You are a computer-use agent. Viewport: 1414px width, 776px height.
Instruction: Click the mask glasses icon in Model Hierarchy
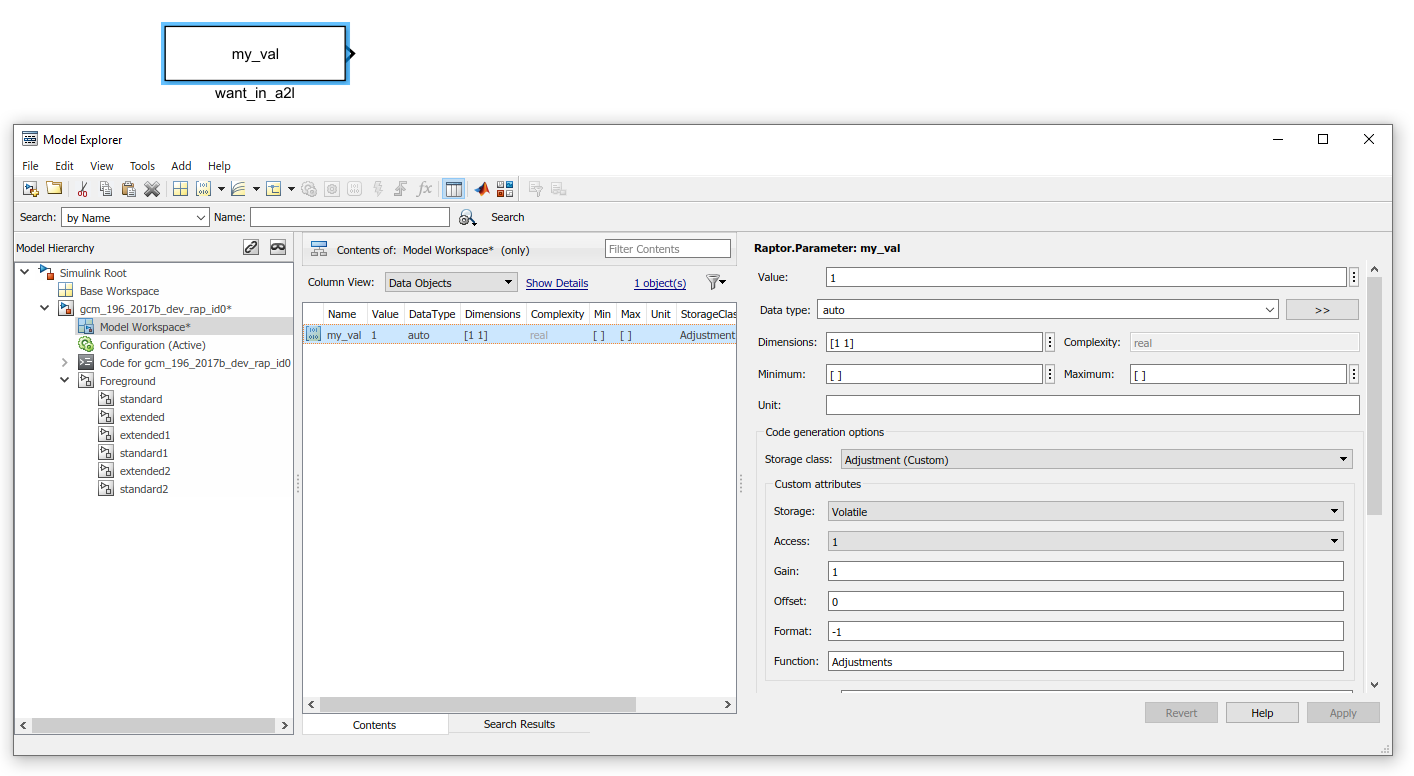(278, 247)
